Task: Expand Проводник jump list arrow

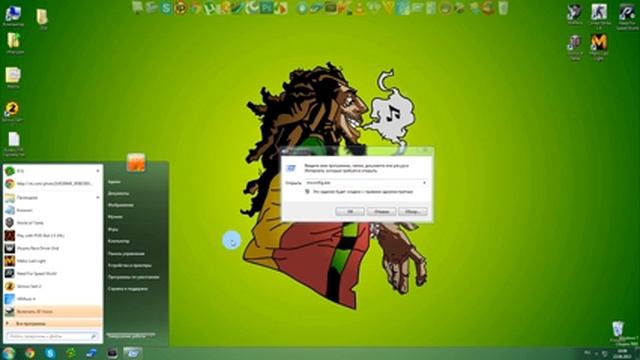Action: (98, 198)
